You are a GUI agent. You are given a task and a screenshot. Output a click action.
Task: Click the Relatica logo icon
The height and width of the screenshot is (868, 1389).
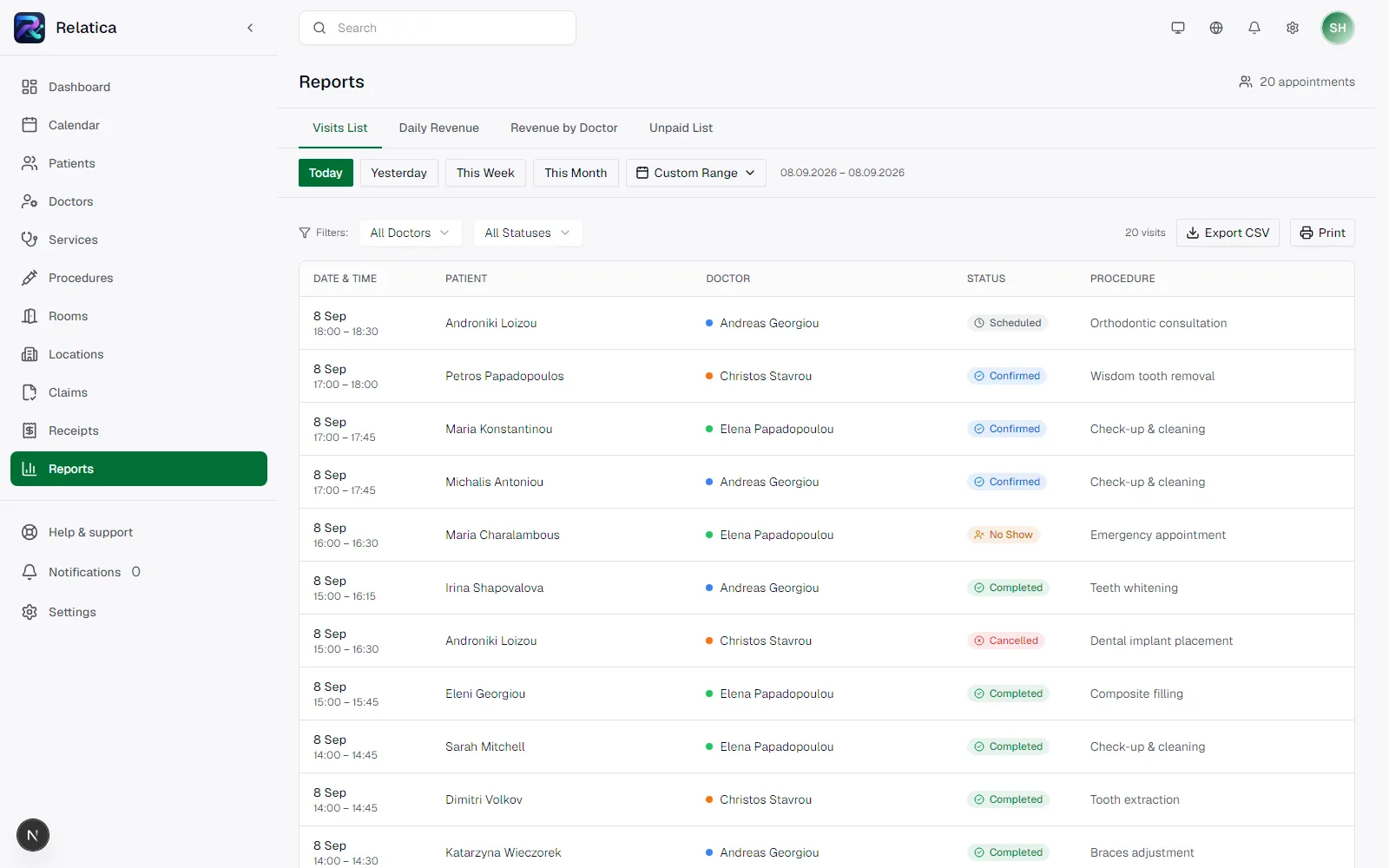pos(30,28)
